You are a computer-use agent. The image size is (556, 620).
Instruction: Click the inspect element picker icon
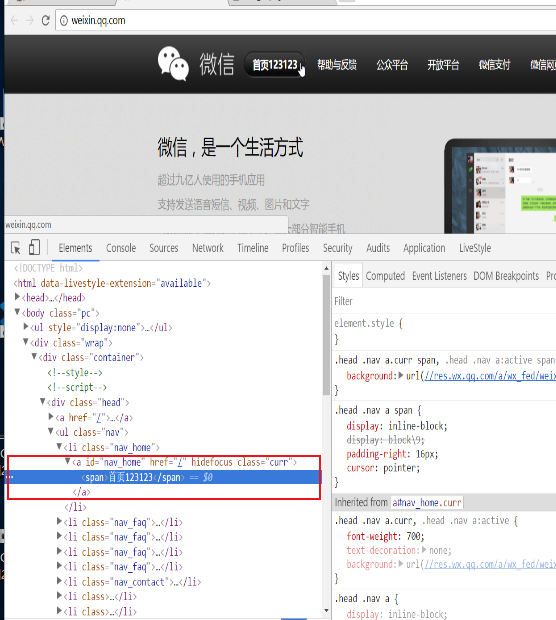point(16,248)
